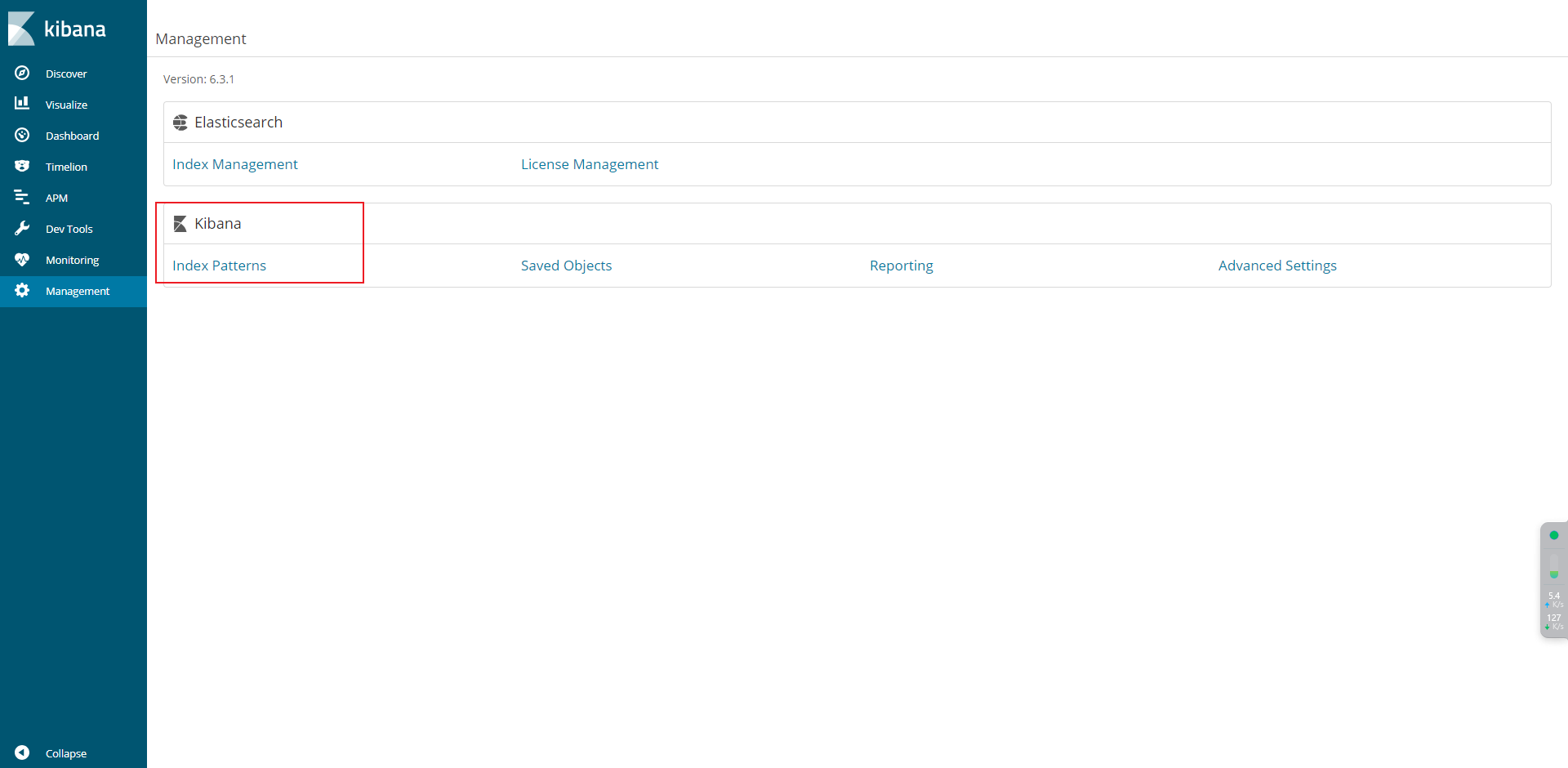
Task: Click the kibana wordmark text
Action: click(x=75, y=29)
